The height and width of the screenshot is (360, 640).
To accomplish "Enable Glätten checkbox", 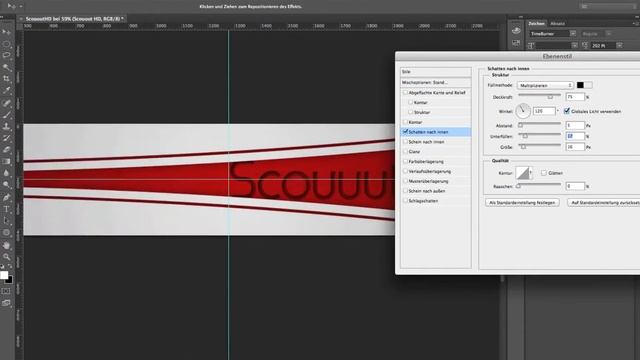I will (x=544, y=173).
